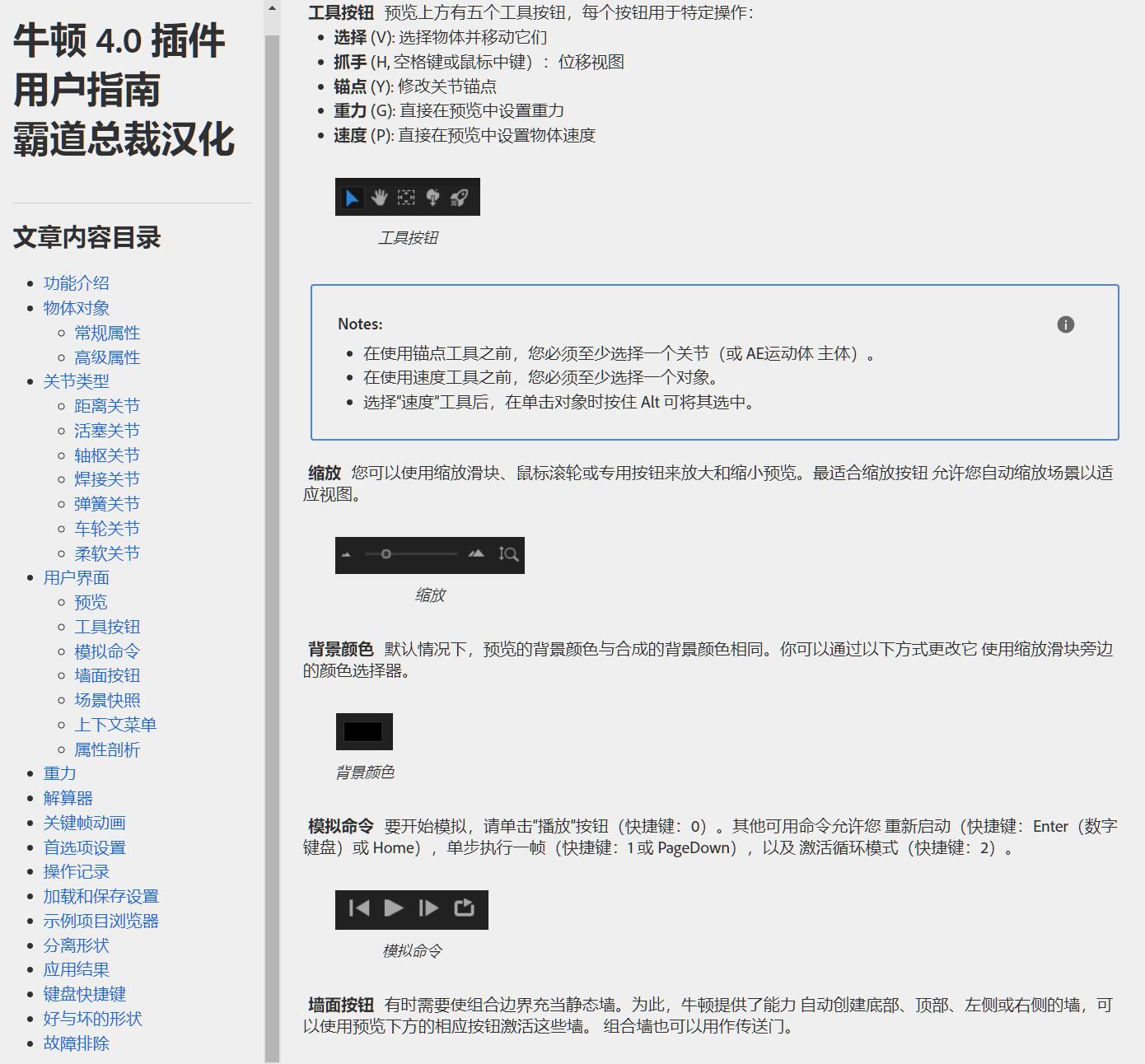Click the step one frame icon
The height and width of the screenshot is (1064, 1145).
428,908
